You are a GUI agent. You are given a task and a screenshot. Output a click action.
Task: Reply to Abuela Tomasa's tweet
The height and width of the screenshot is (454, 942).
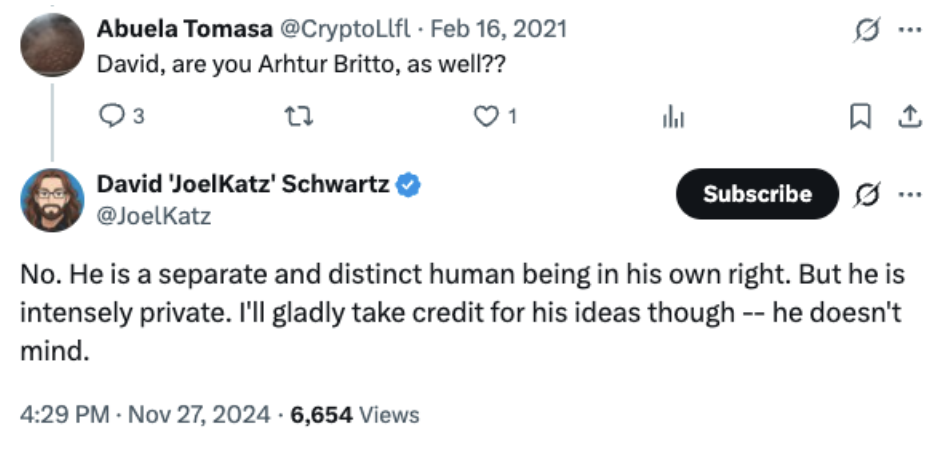pos(109,117)
